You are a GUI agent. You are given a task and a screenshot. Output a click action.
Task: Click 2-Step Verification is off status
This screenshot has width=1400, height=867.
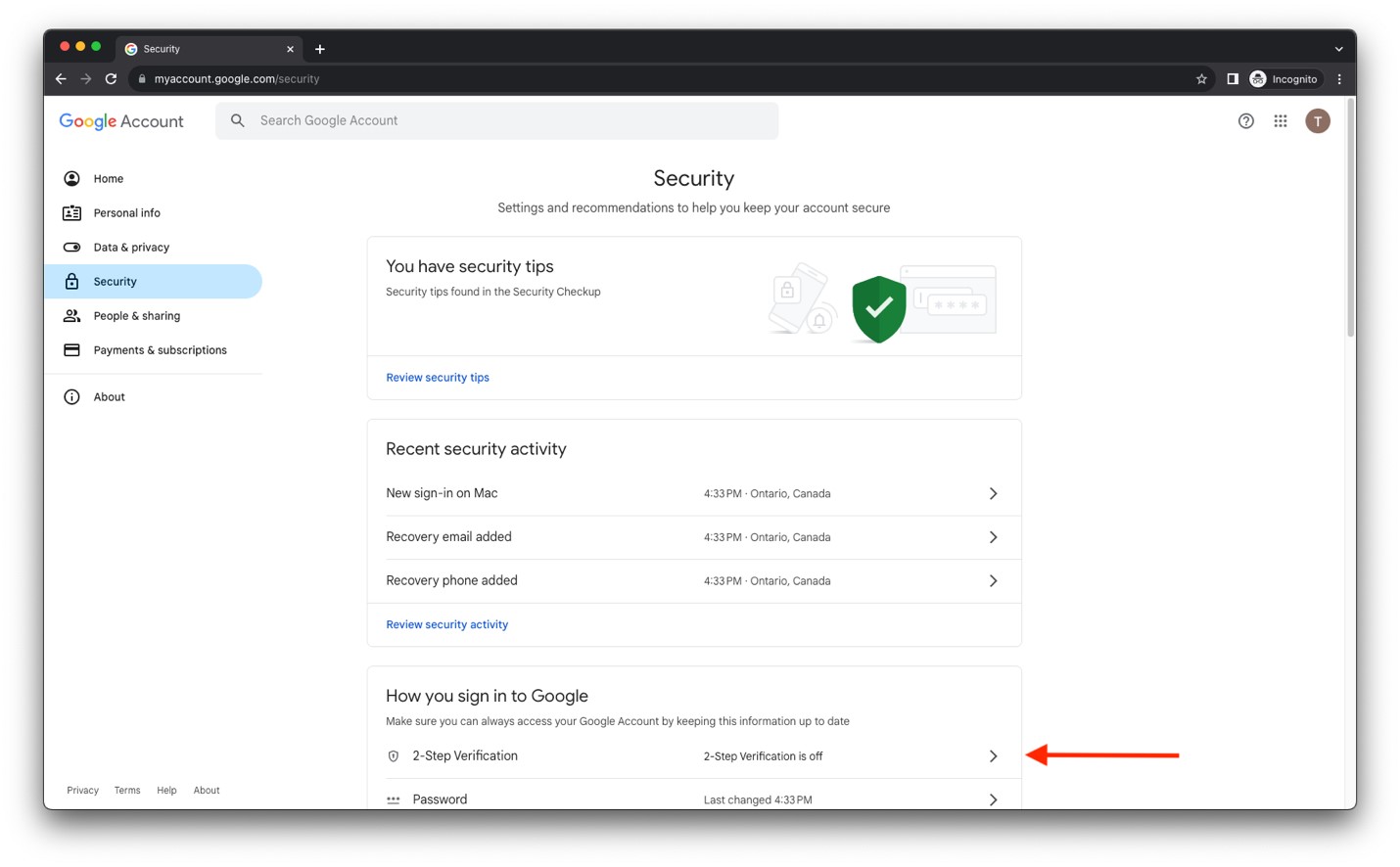(x=763, y=756)
